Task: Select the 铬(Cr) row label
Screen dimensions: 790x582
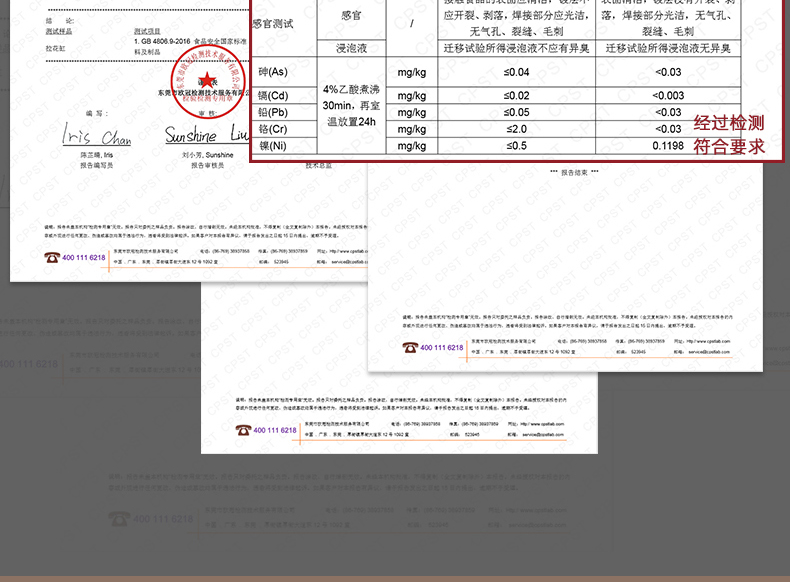Action: tap(272, 130)
